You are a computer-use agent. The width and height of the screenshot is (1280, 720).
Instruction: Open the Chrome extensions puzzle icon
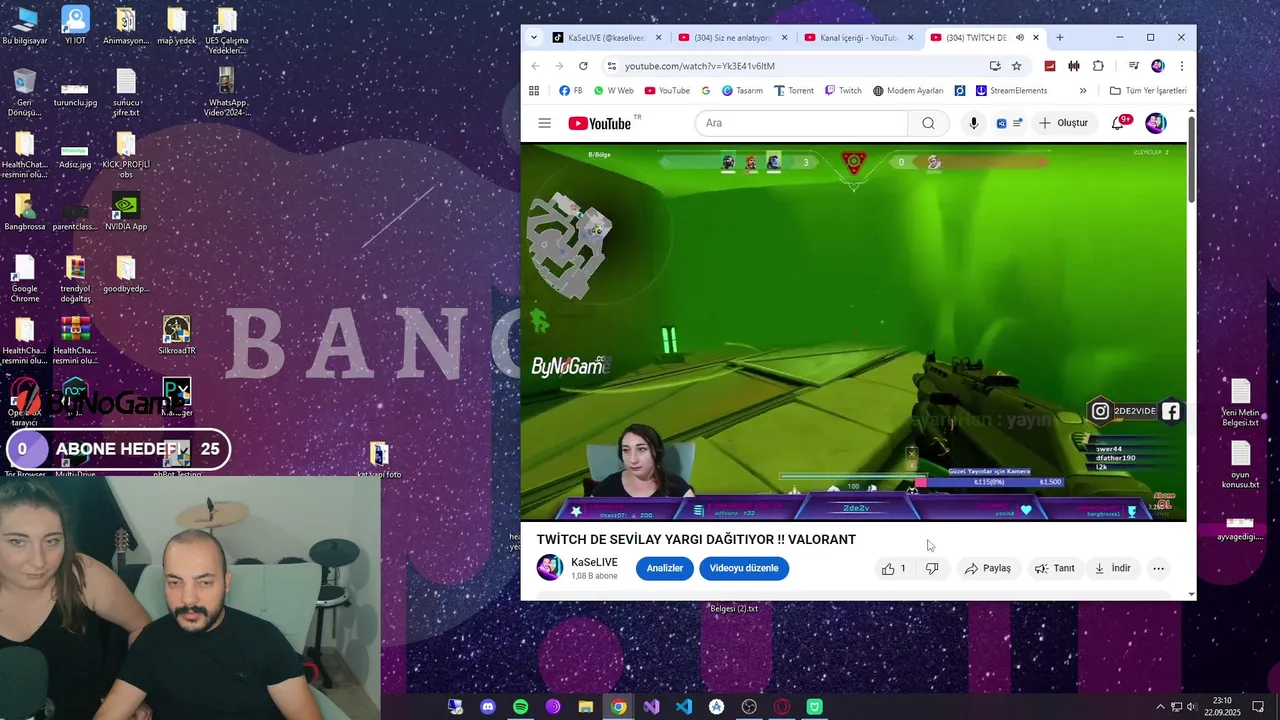1098,66
